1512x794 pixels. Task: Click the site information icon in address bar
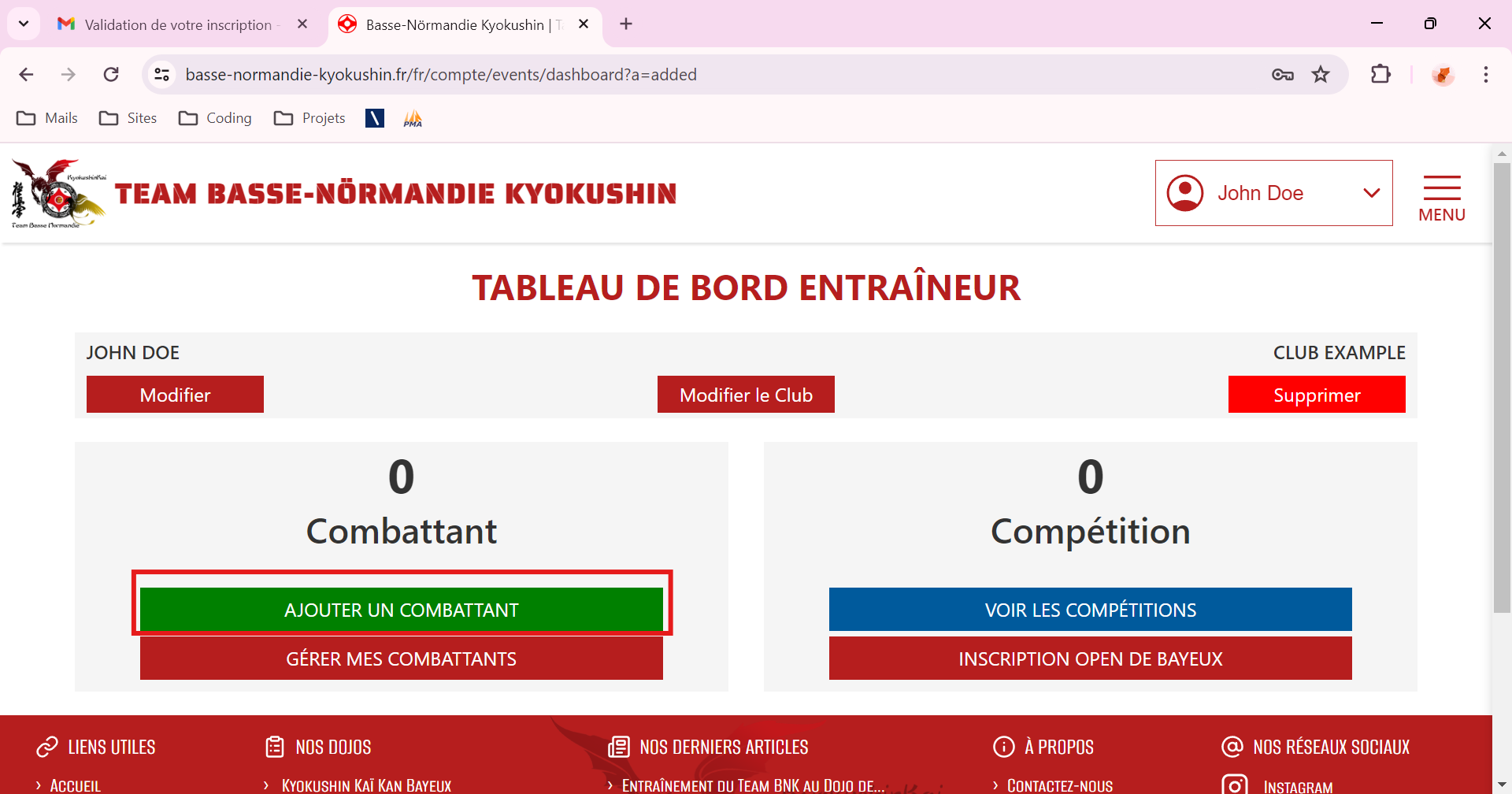(162, 75)
